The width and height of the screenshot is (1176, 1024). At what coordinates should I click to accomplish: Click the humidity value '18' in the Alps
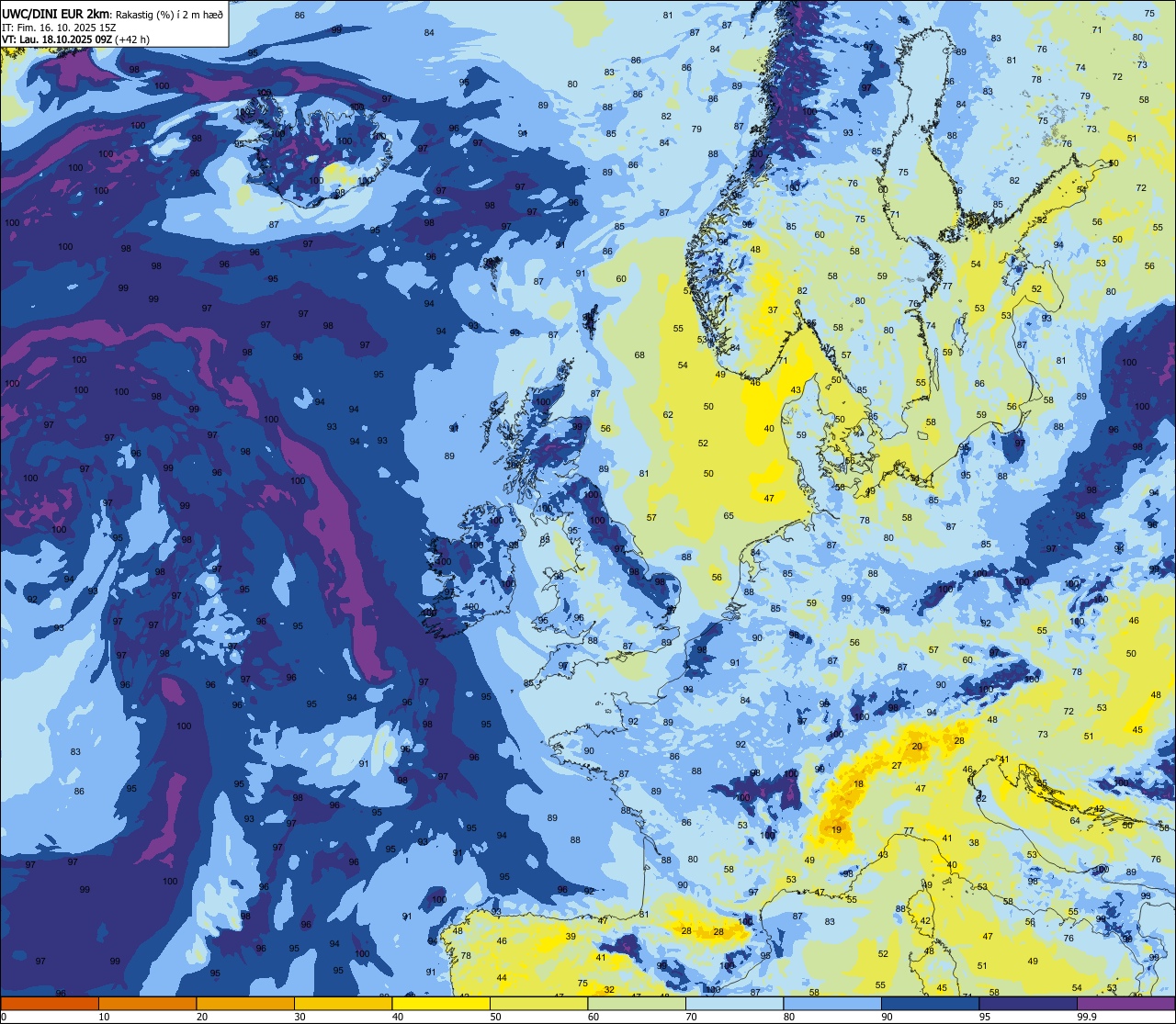click(x=859, y=784)
